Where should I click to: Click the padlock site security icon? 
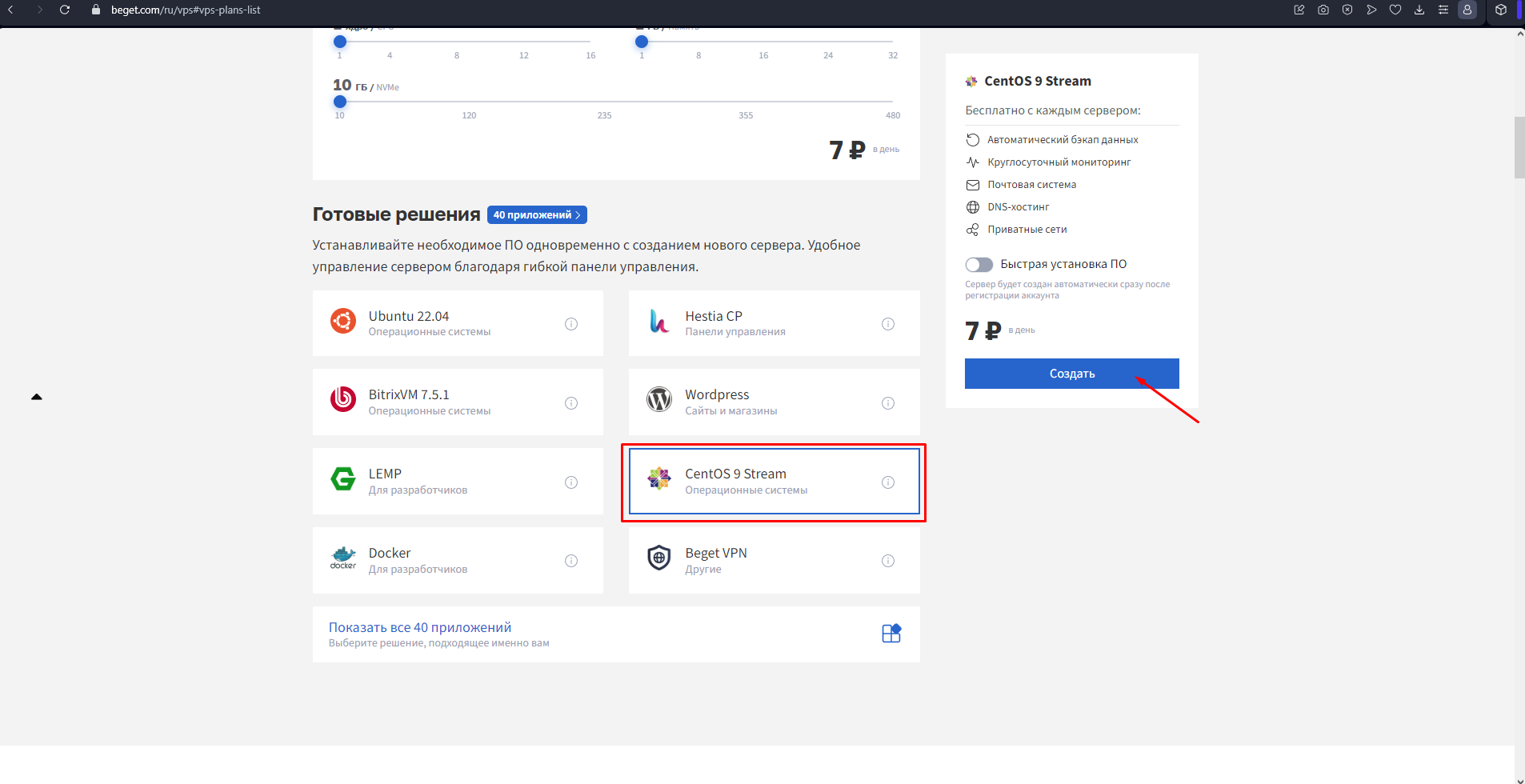pos(96,10)
